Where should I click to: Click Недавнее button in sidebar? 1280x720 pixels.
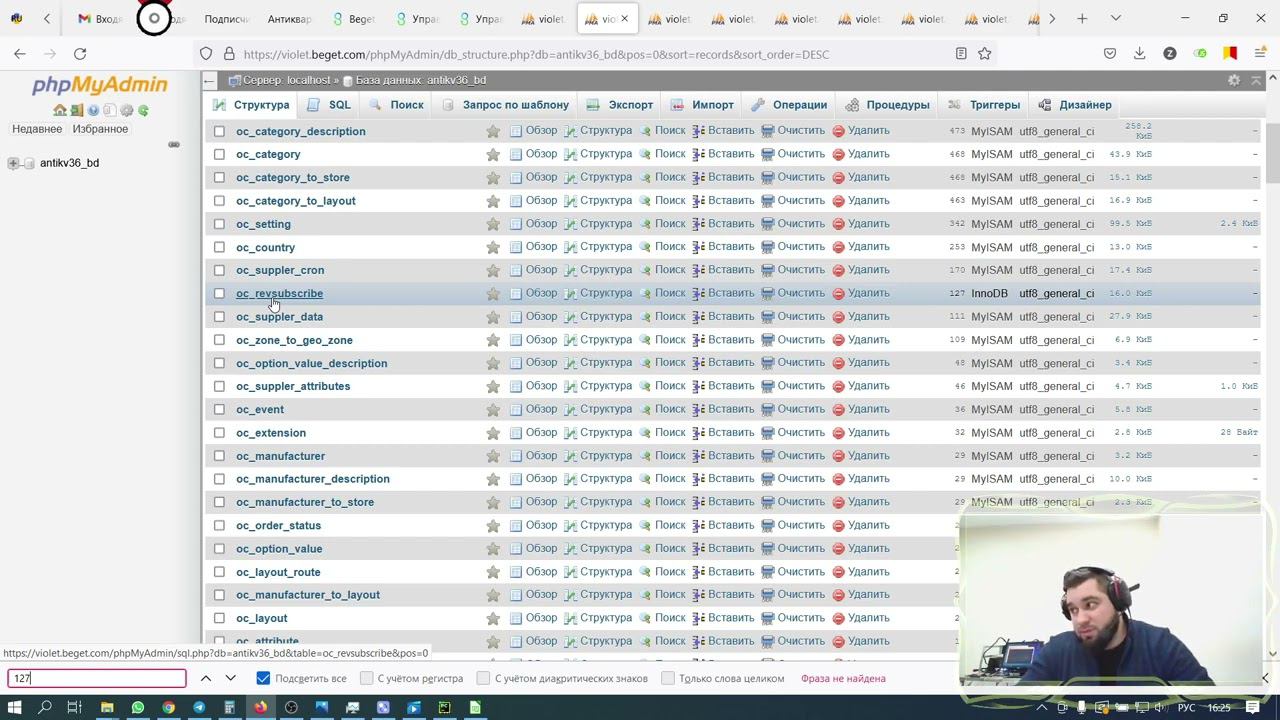[x=38, y=129]
